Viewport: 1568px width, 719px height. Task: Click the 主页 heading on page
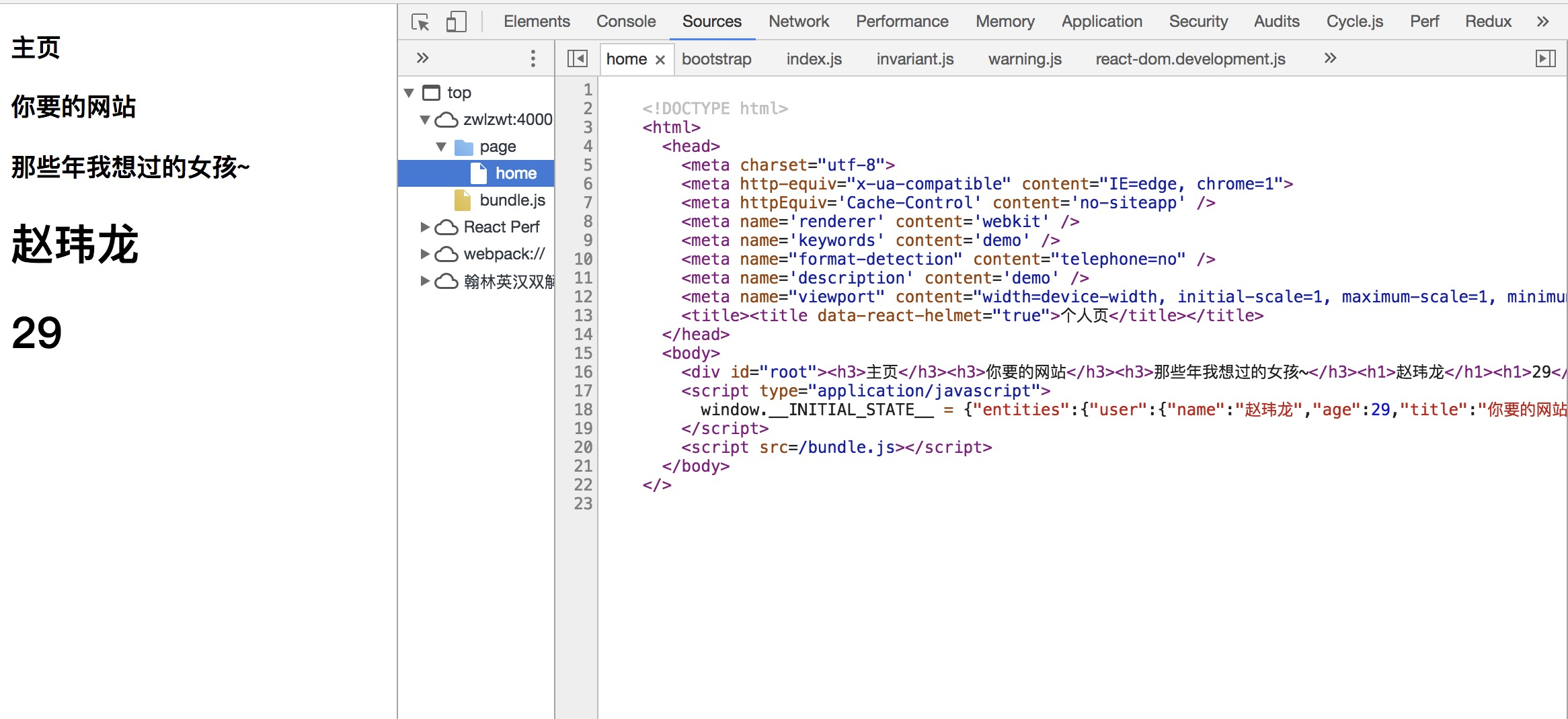(x=36, y=48)
